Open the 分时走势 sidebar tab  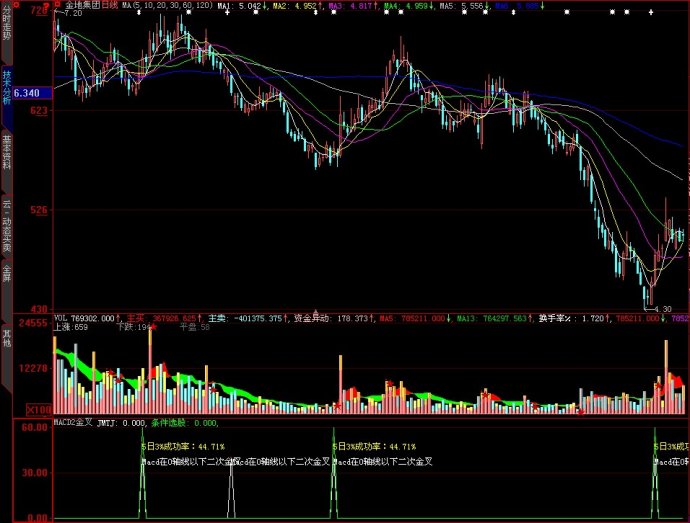click(x=6, y=29)
